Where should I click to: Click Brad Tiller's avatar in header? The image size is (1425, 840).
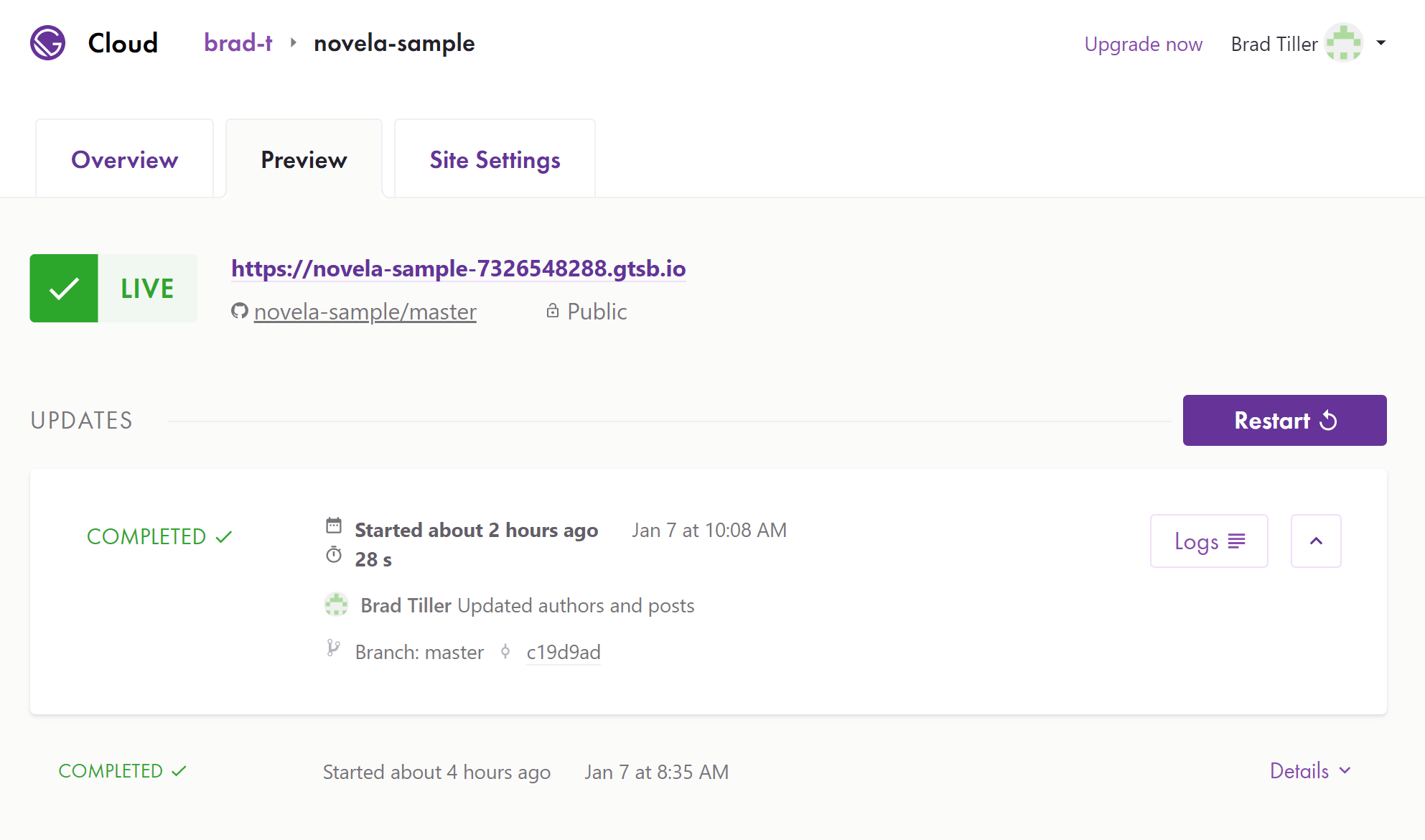[x=1343, y=43]
